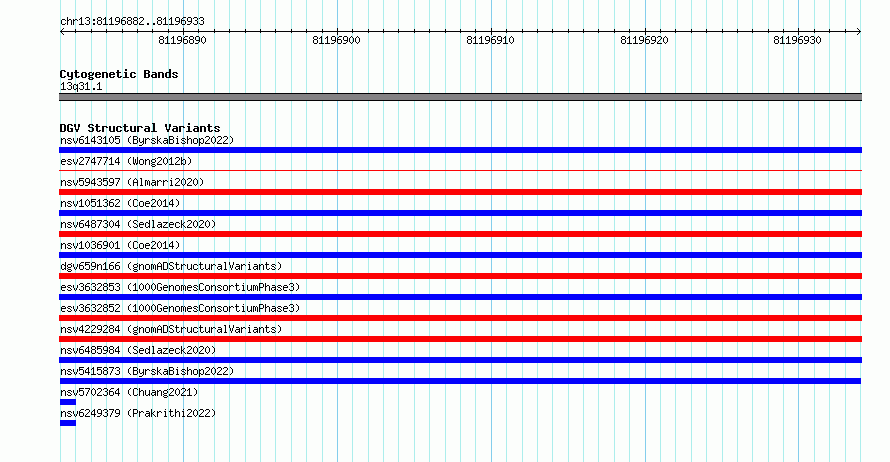890x462 pixels.
Task: Click the thin red line under esv2747714
Action: [x=460, y=170]
